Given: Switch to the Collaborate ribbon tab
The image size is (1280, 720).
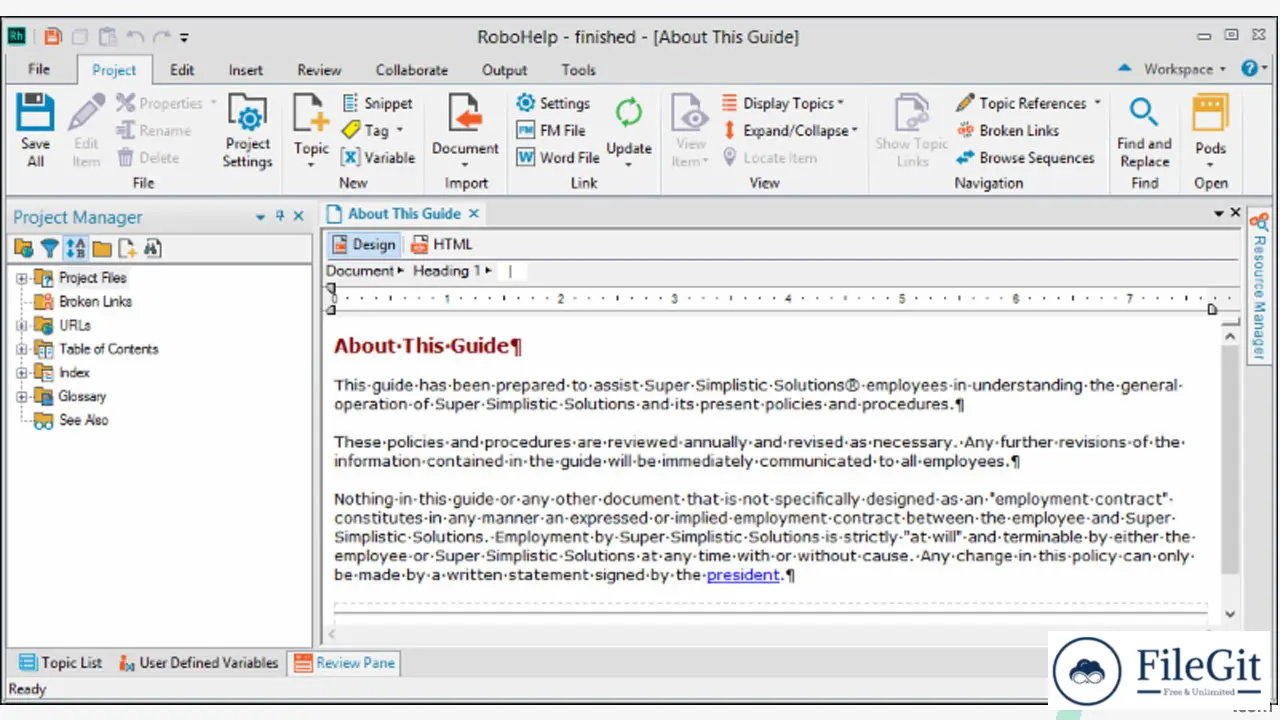Looking at the screenshot, I should pyautogui.click(x=412, y=70).
